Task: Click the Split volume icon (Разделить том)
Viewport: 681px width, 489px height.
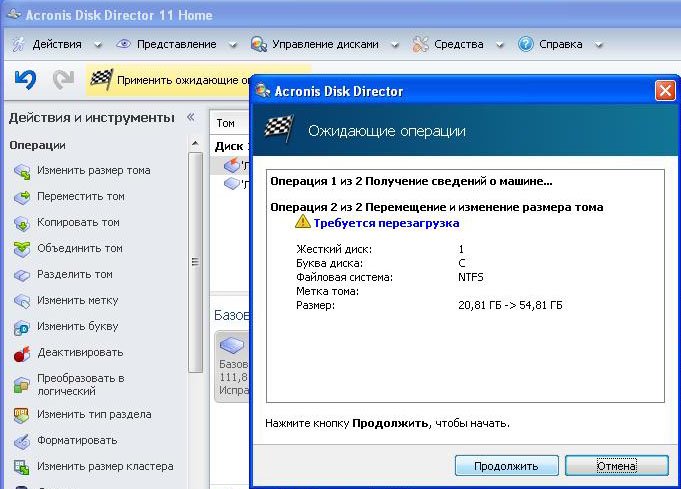Action: pos(22,275)
